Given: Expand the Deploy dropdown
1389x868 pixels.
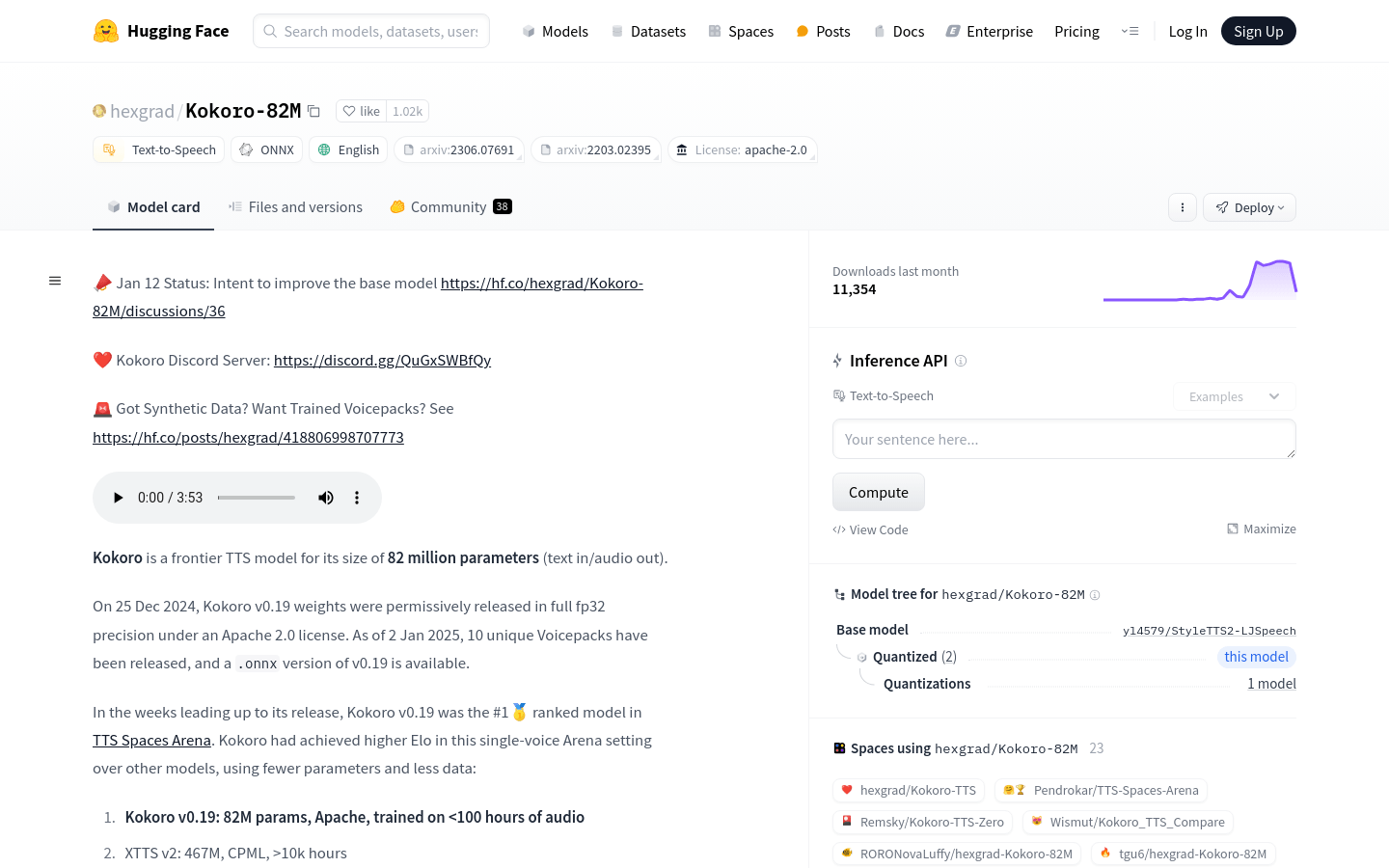Looking at the screenshot, I should click(1249, 207).
